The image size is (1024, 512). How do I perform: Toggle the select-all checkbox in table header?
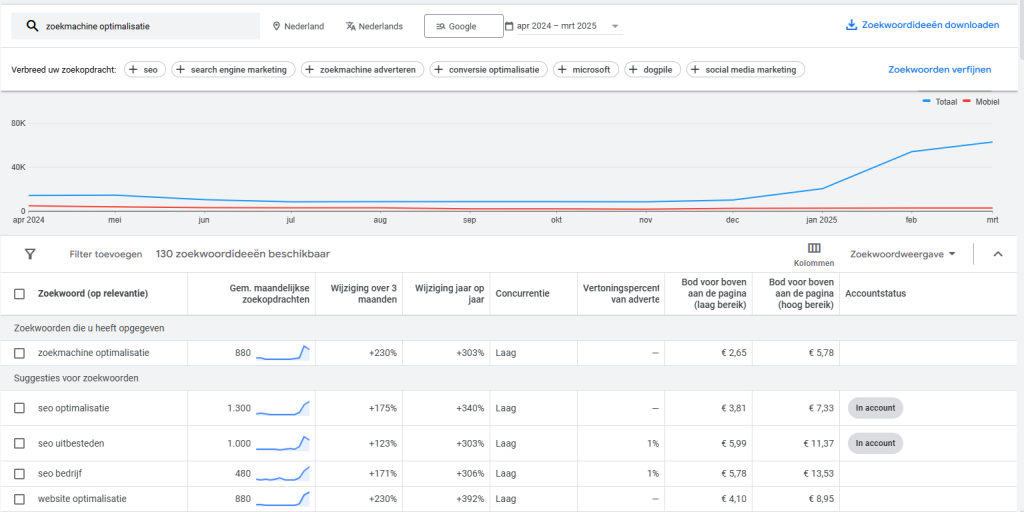(x=20, y=294)
